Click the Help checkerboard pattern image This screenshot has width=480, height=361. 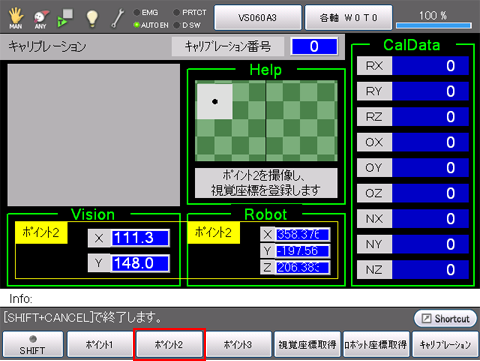[x=266, y=121]
